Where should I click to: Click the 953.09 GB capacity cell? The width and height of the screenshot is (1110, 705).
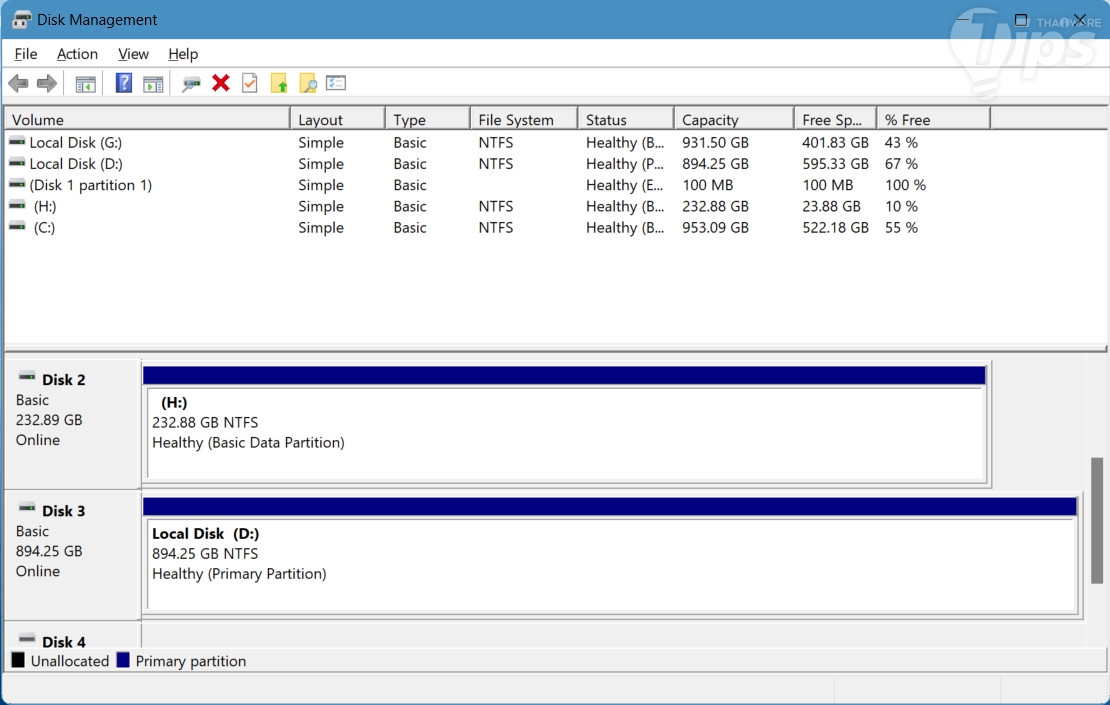click(x=715, y=227)
